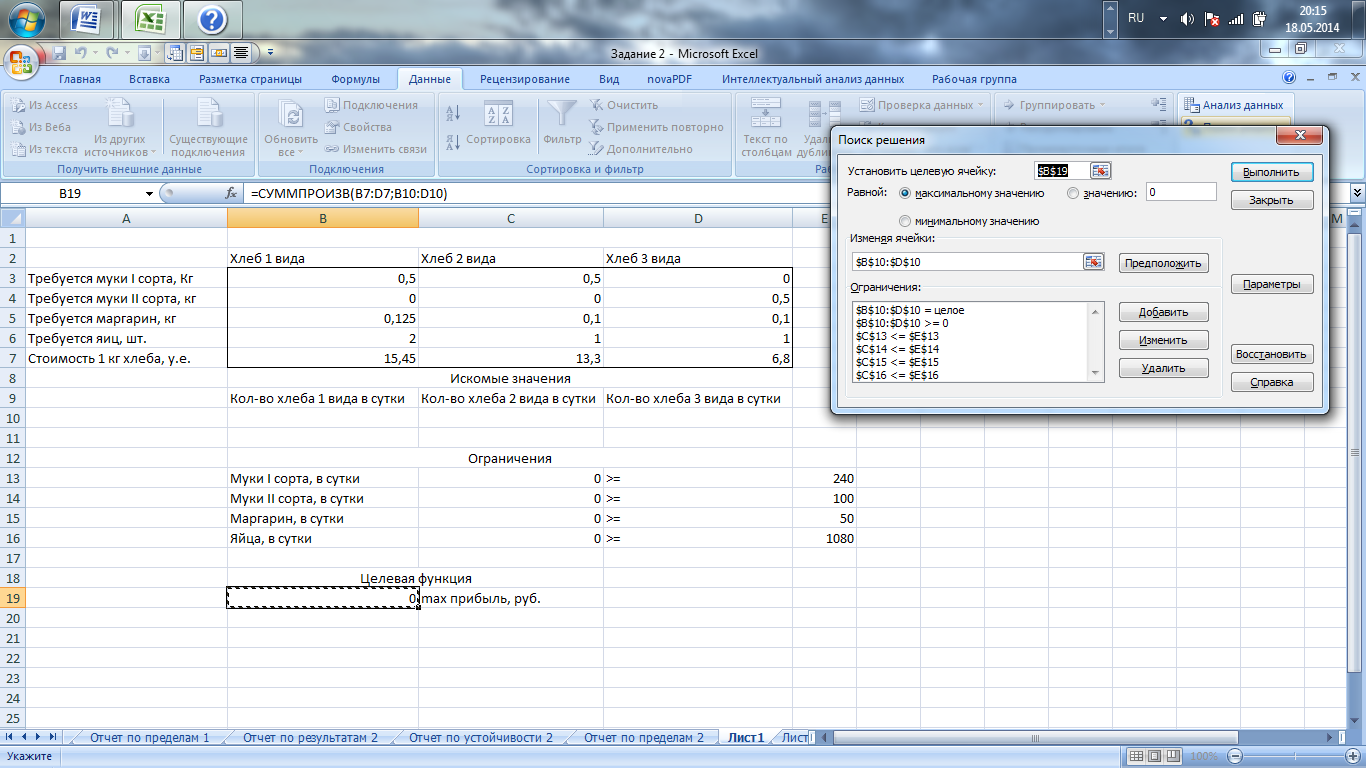1366x768 pixels.
Task: Click the sort descending Я-А icon
Action: coord(452,140)
